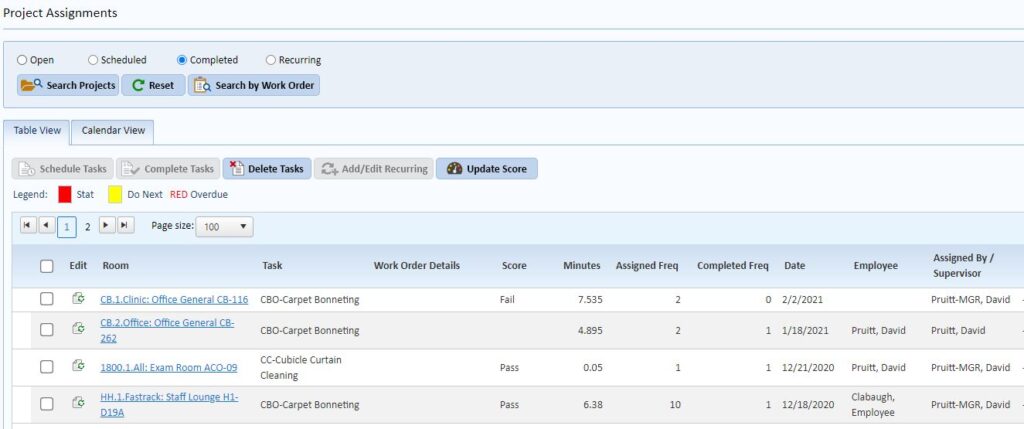Viewport: 1024px width, 429px height.
Task: Go to first page of results
Action: 28,226
